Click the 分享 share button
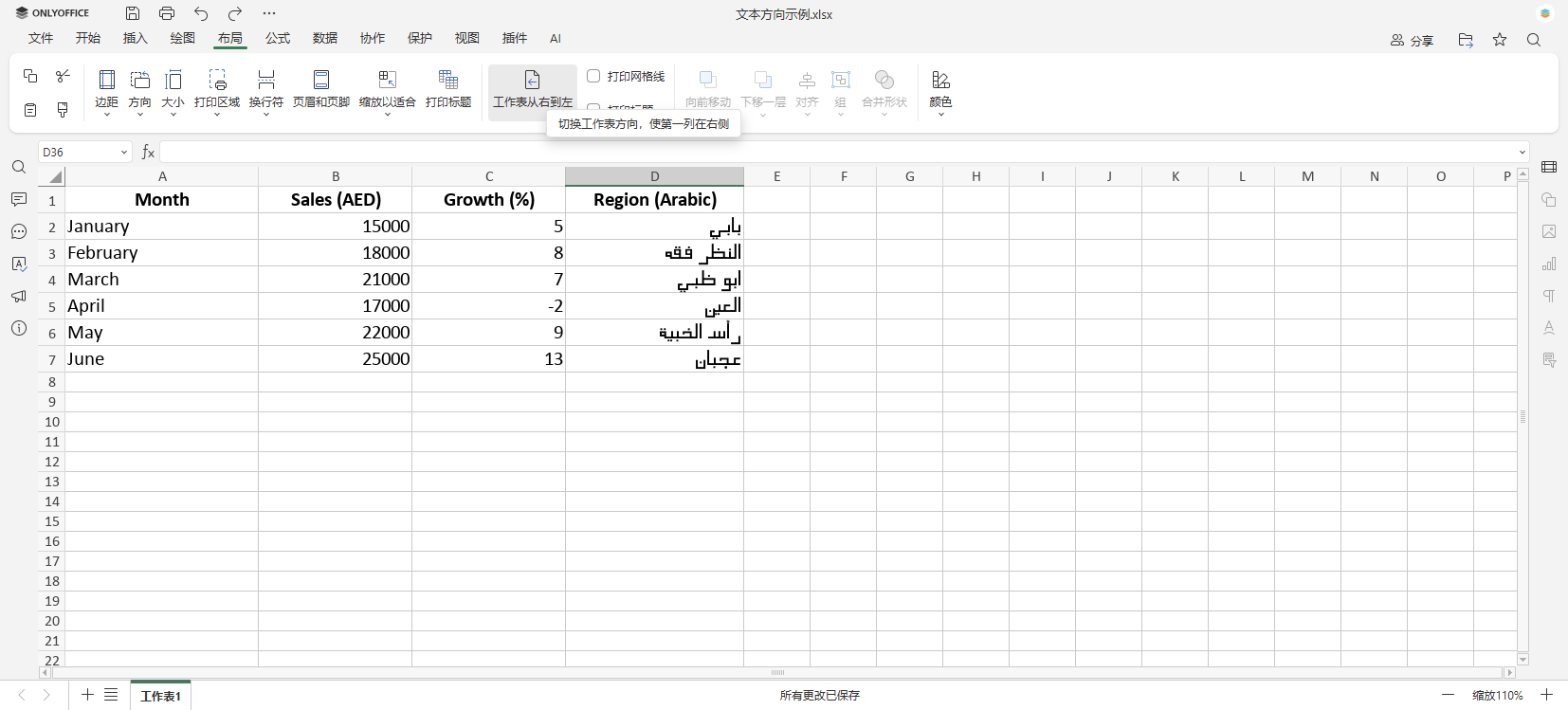 (1412, 40)
